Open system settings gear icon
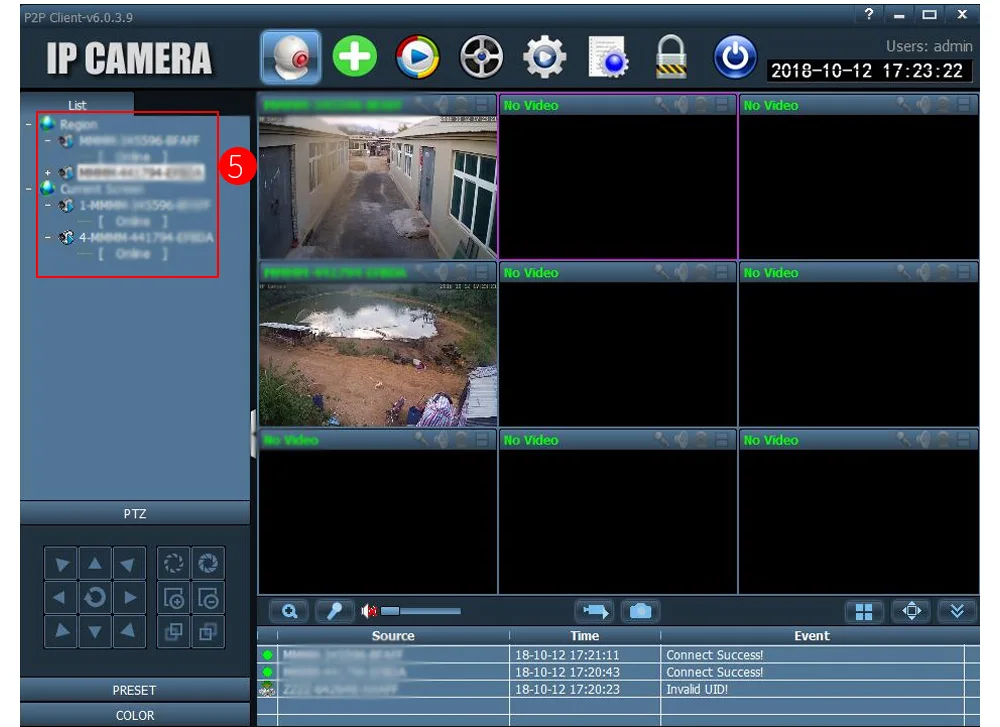This screenshot has width=1000, height=727. [x=544, y=58]
